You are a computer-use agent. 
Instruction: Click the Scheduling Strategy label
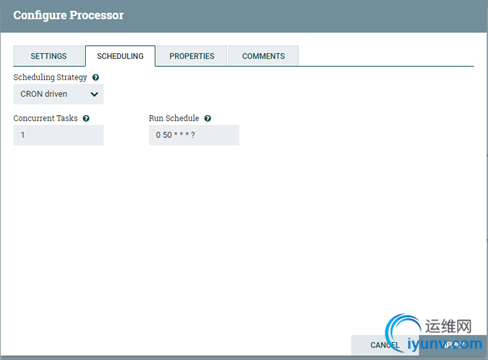point(50,77)
